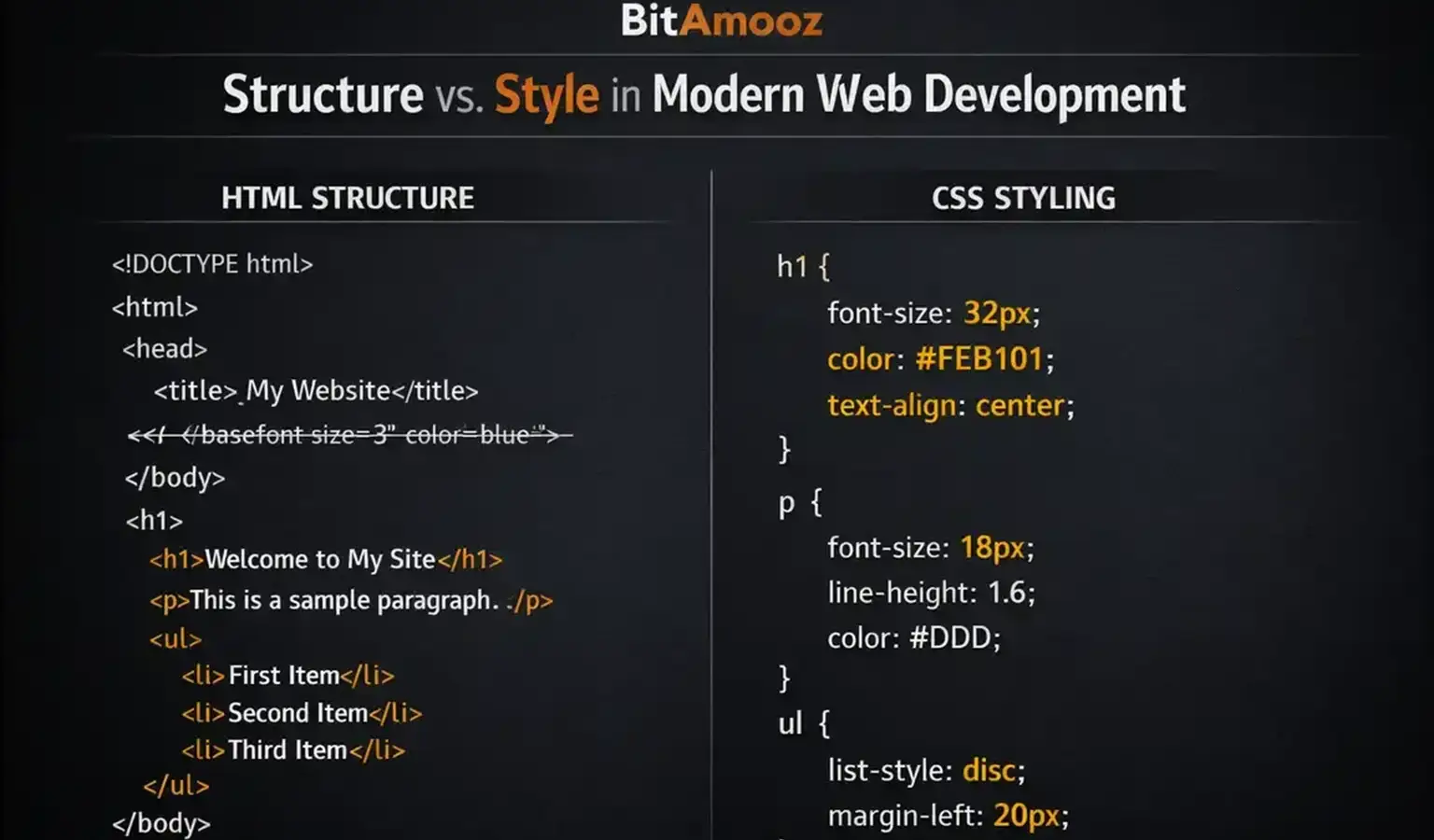Click the 'p {' CSS selector
1434x840 pixels.
tap(800, 503)
